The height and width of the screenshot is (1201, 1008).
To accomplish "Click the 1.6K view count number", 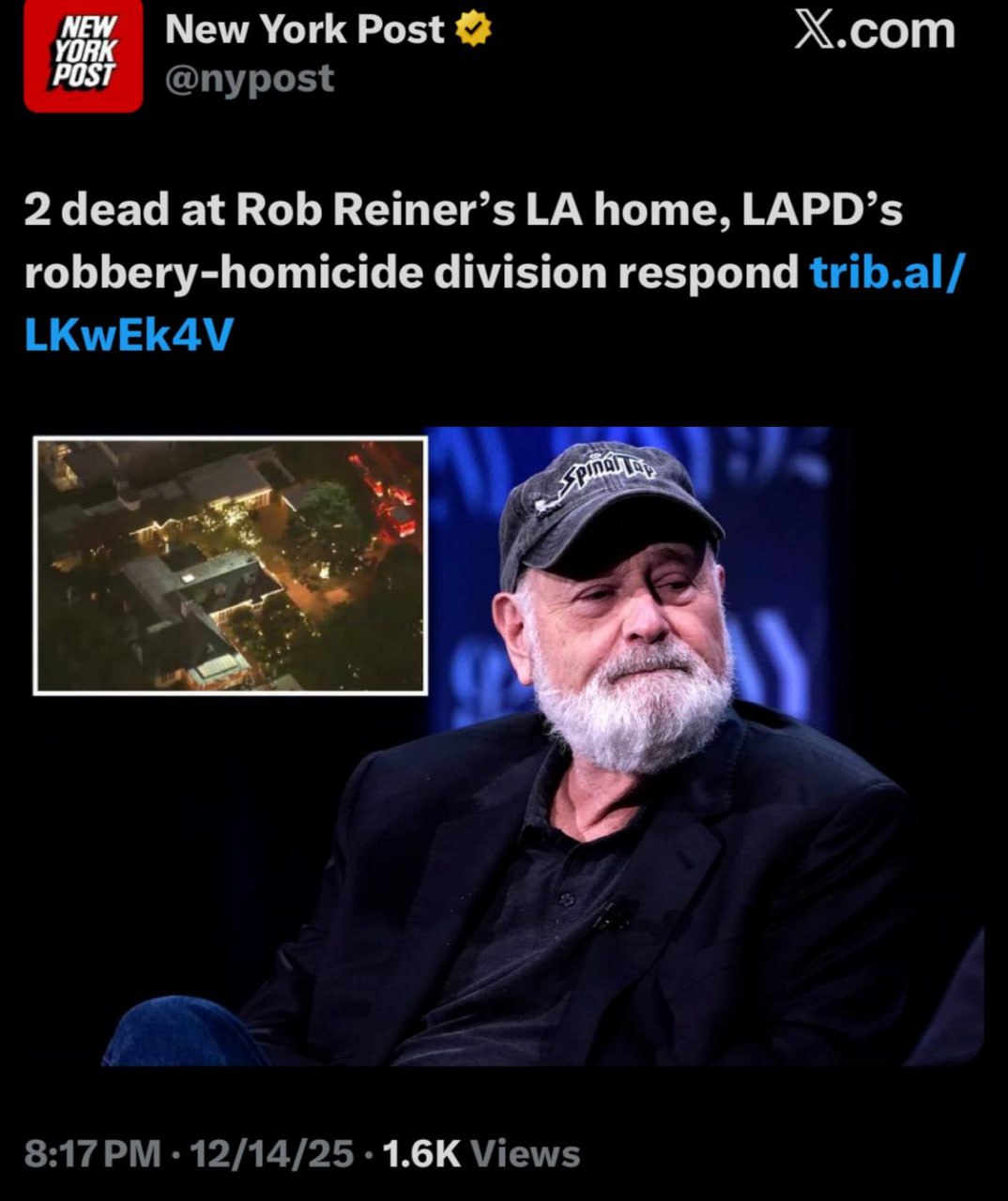I will [421, 1153].
